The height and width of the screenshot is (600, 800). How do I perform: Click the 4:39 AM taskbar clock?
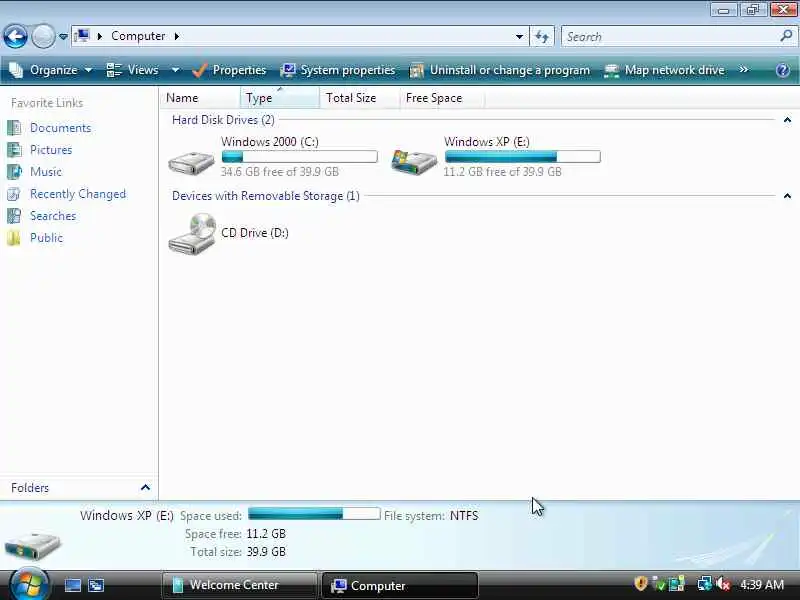coord(761,585)
